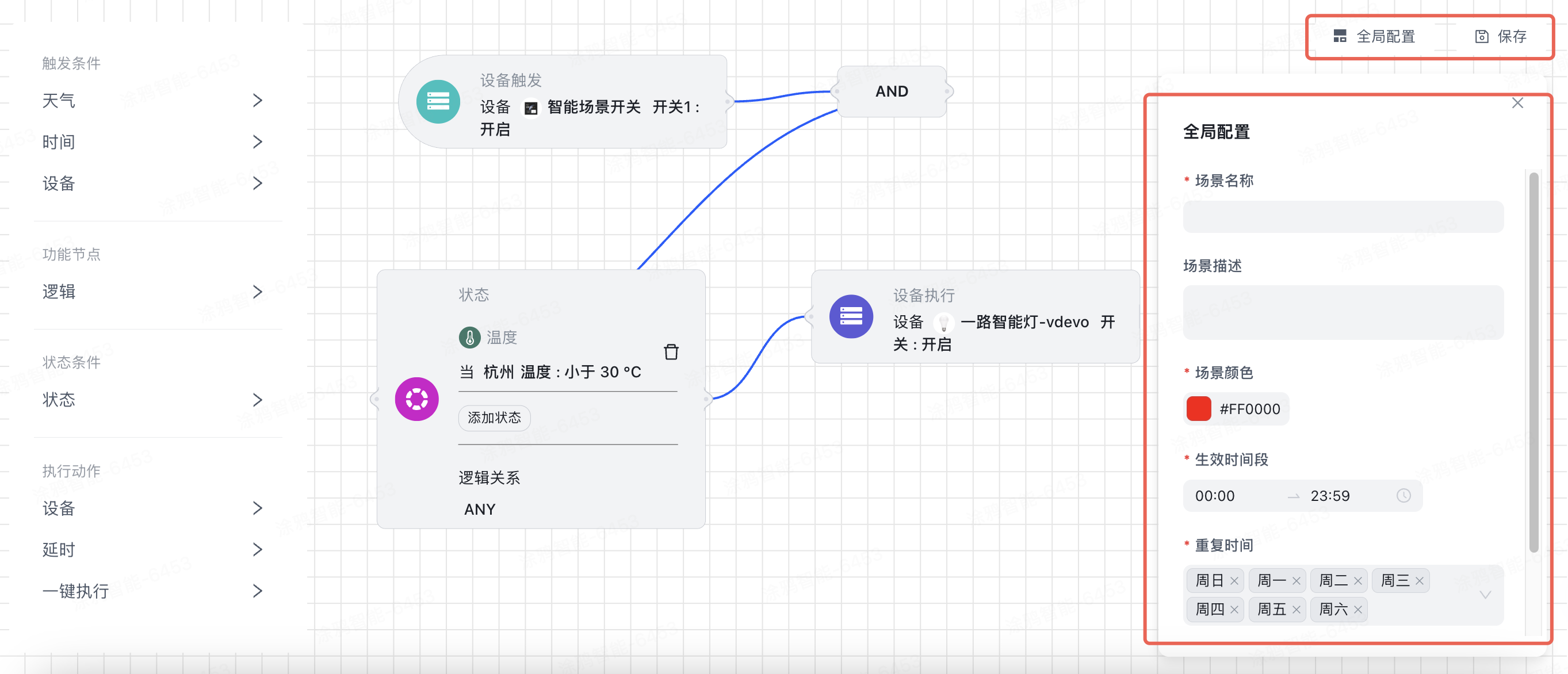Screen dimensions: 1568x674
Task: Click the 逻辑关系 label
Action: click(x=489, y=478)
